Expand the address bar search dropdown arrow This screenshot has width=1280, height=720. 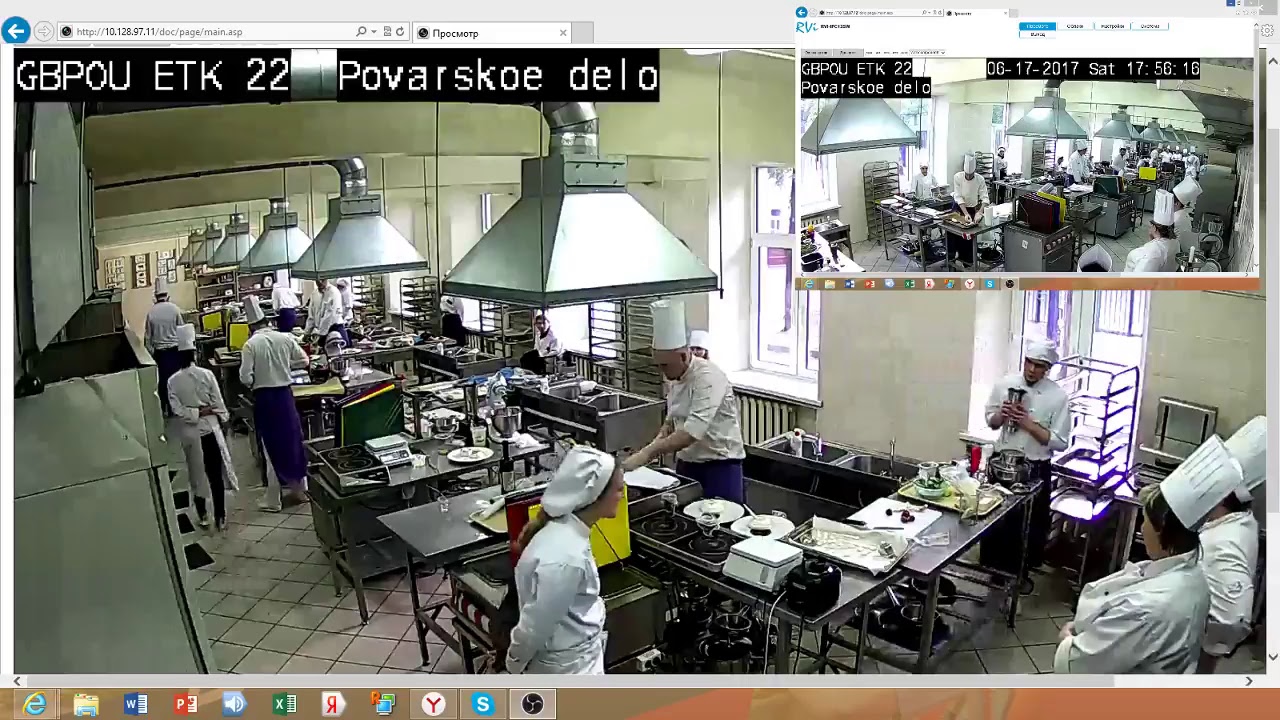tap(374, 32)
